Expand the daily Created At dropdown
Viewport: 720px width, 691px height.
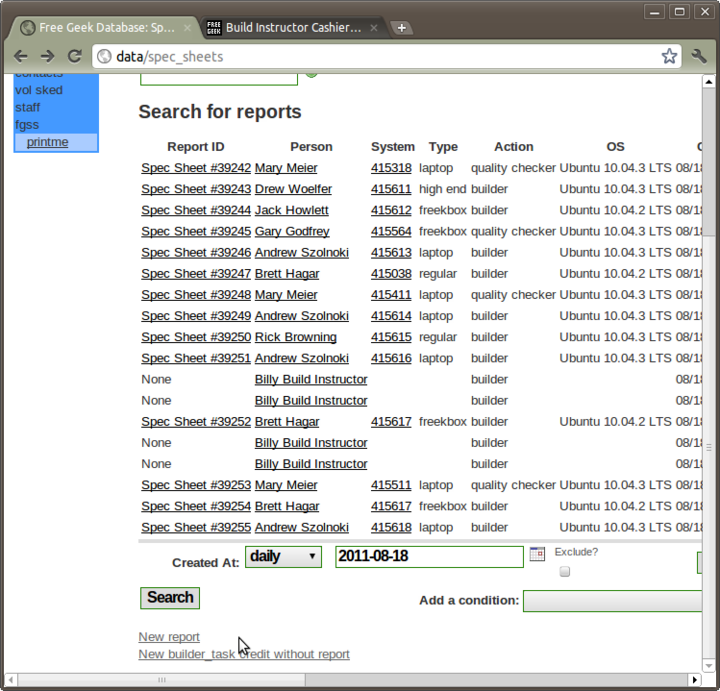tap(283, 556)
